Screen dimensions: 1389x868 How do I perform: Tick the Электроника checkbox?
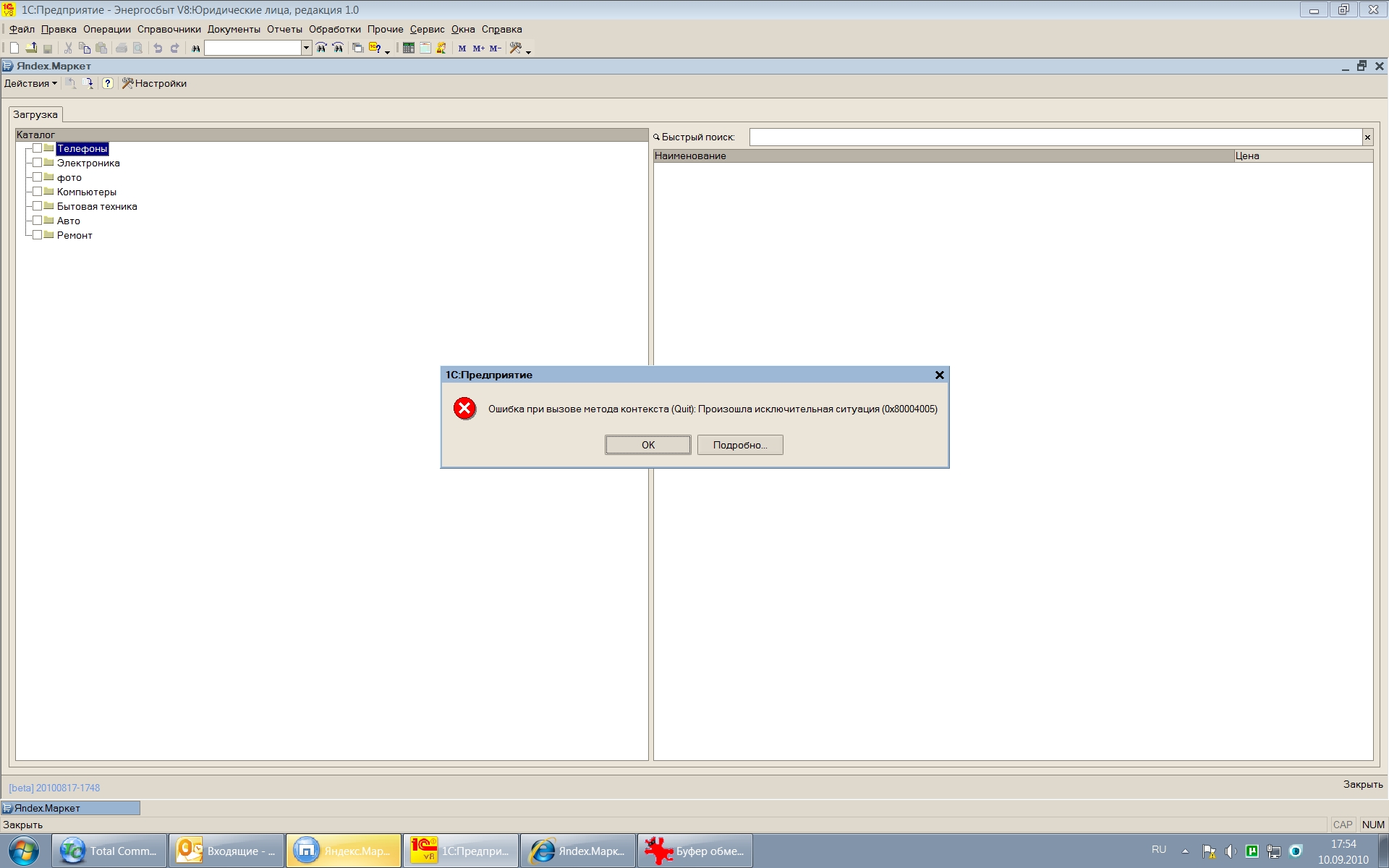(x=37, y=163)
